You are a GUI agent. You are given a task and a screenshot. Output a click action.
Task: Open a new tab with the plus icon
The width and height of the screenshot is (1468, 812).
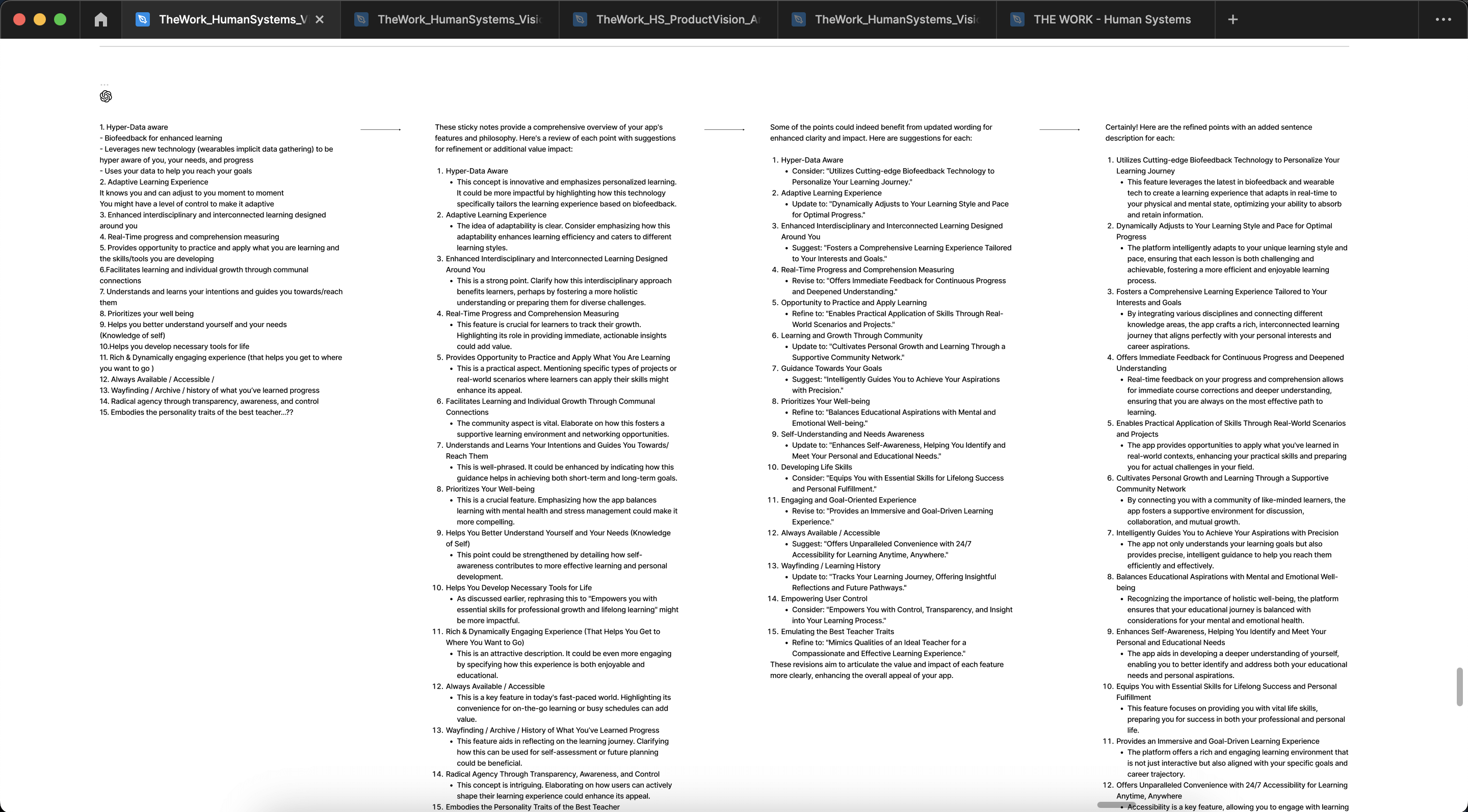point(1233,19)
